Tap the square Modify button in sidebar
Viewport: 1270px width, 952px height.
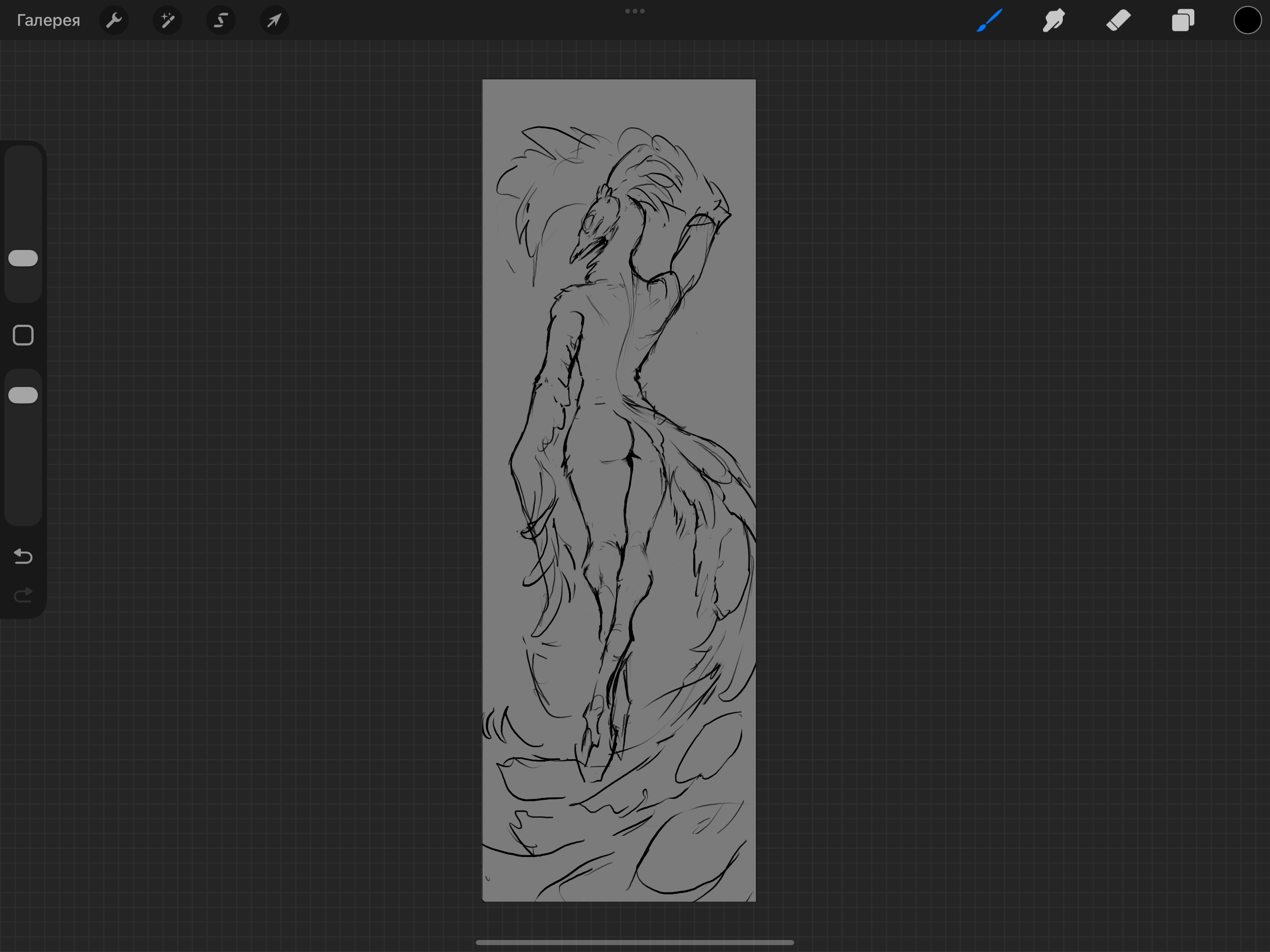pyautogui.click(x=23, y=335)
